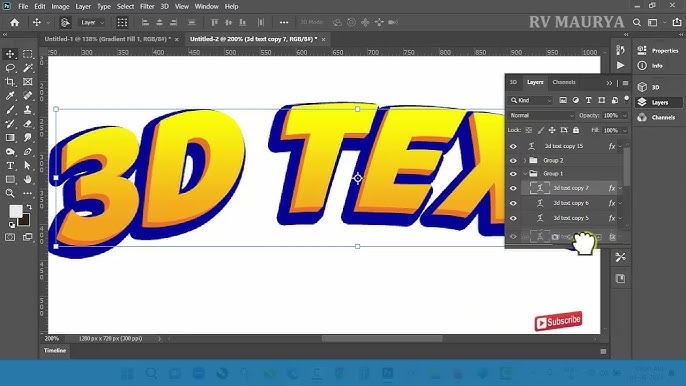This screenshot has width=686, height=386.
Task: Open the Search magnifier in options bar
Action: [x=637, y=22]
